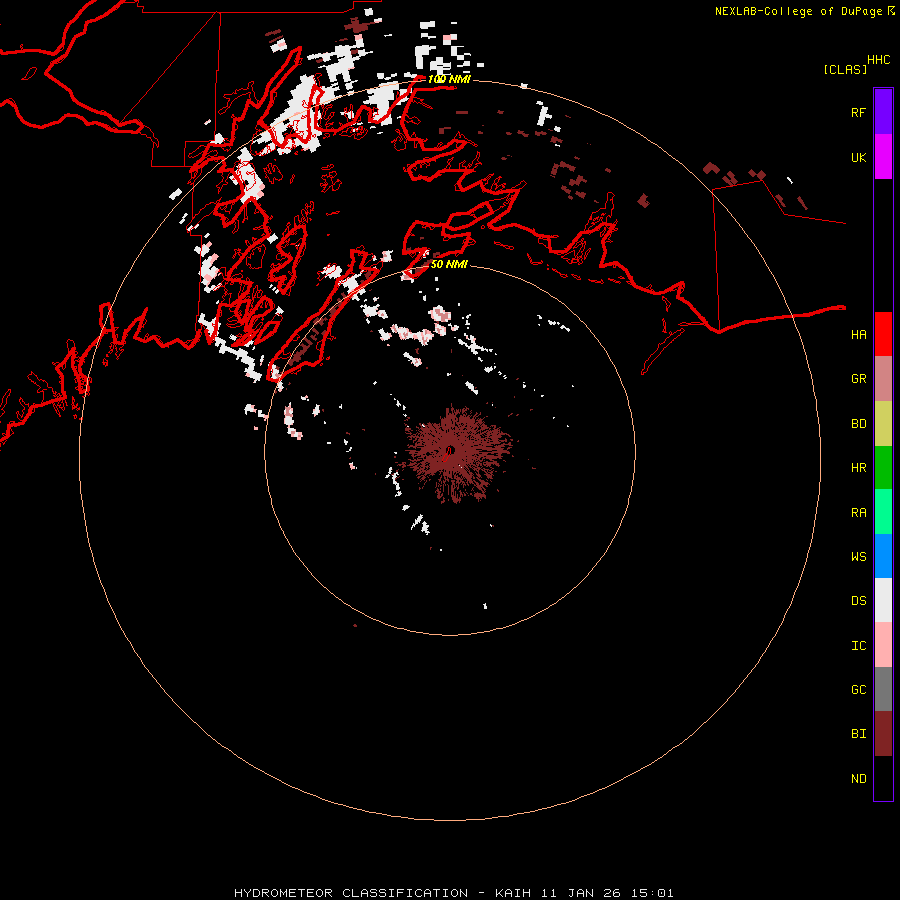Click the HA legend label

pos(858,335)
